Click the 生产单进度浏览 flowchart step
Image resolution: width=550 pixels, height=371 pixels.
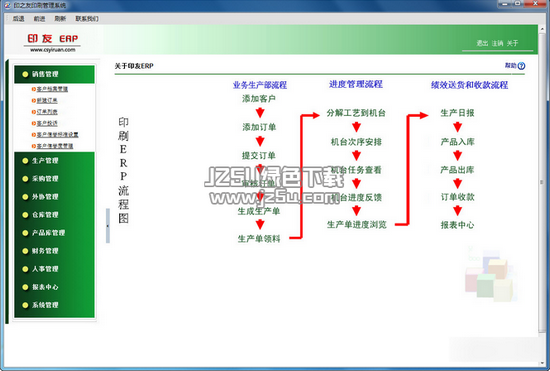coord(357,225)
